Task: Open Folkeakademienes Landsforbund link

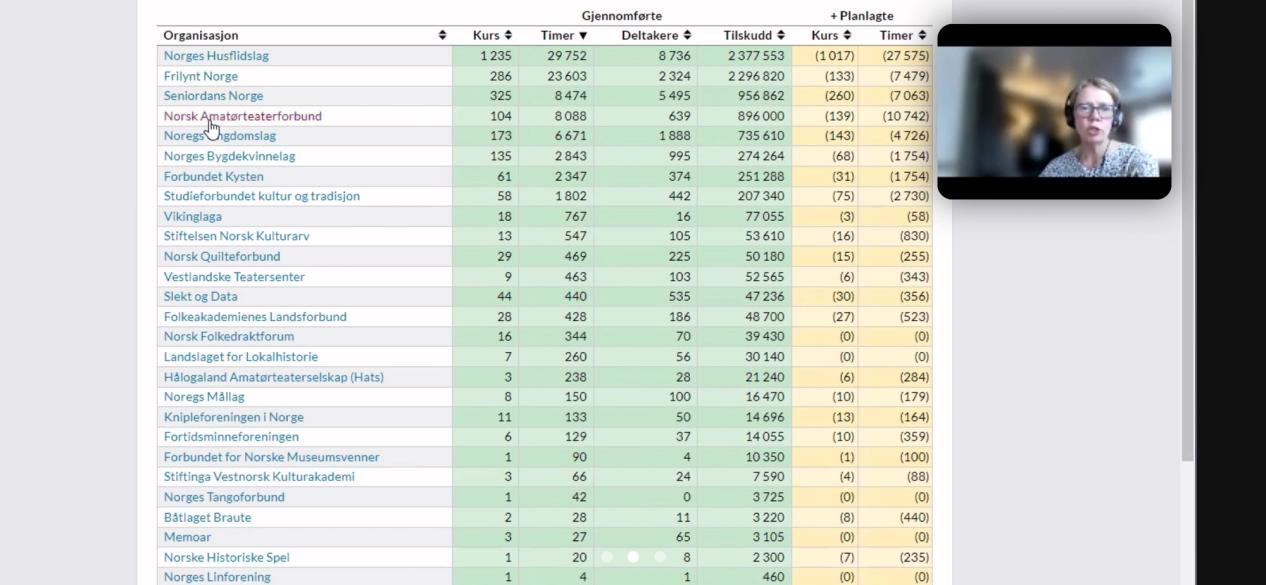Action: point(255,316)
